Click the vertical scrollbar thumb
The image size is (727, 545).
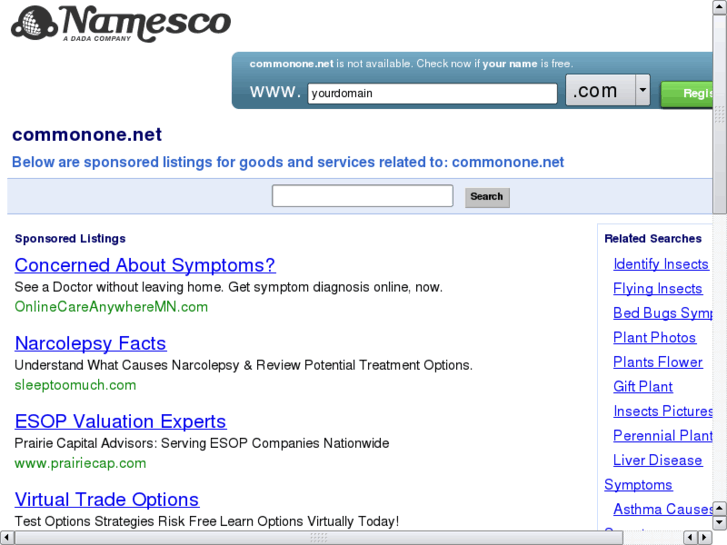[x=720, y=114]
